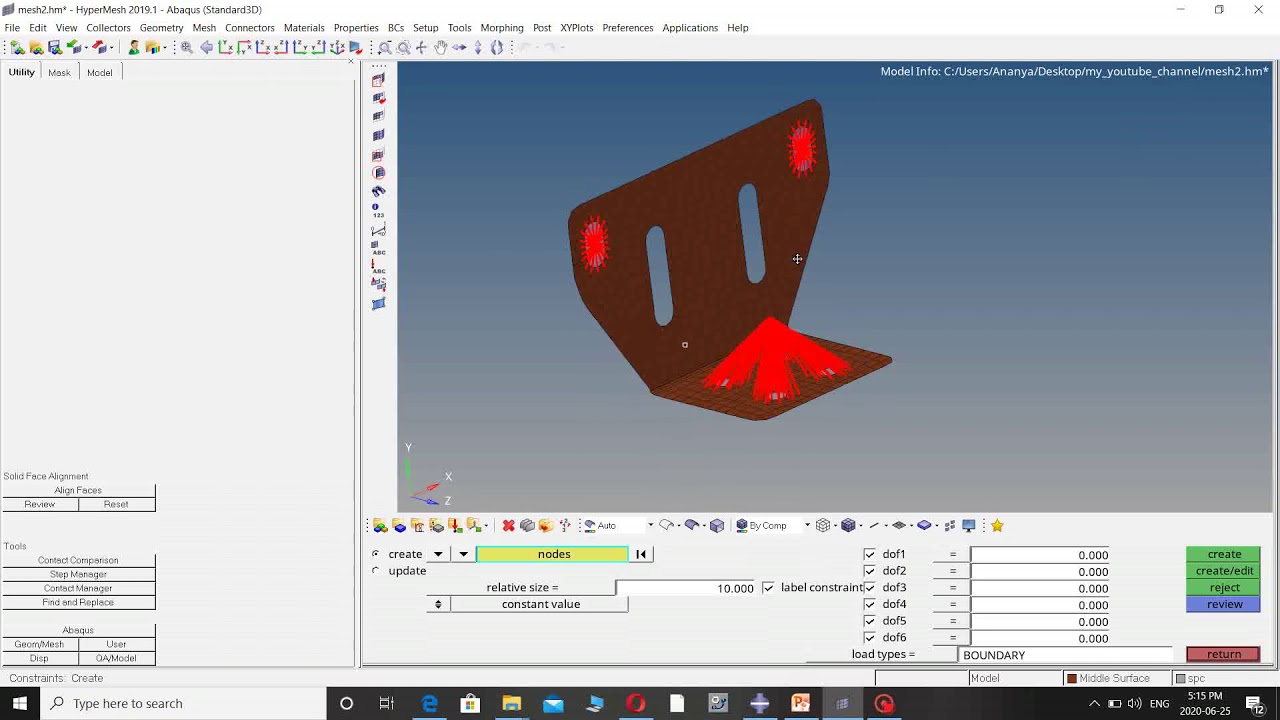
Task: Click the reset nodes selection button
Action: pyautogui.click(x=641, y=554)
